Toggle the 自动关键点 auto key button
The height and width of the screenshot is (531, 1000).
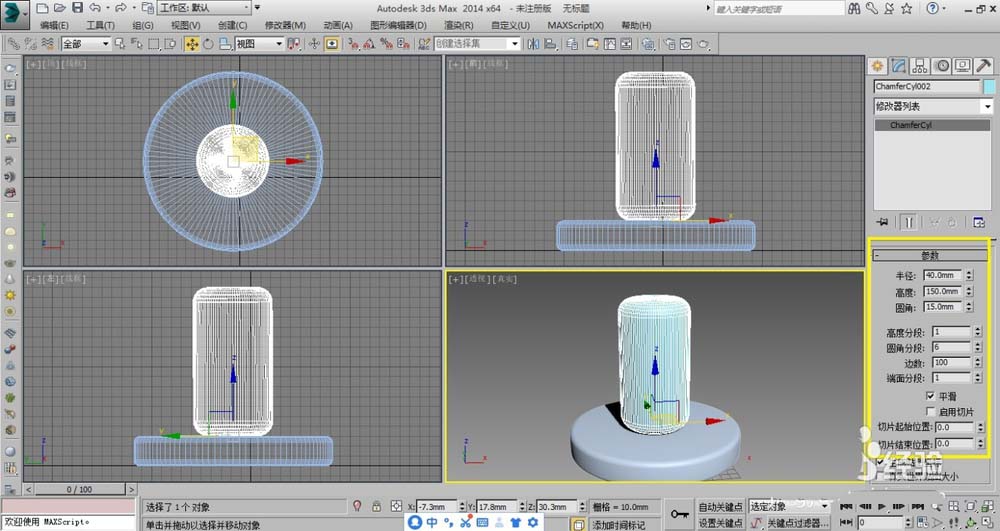coord(720,506)
